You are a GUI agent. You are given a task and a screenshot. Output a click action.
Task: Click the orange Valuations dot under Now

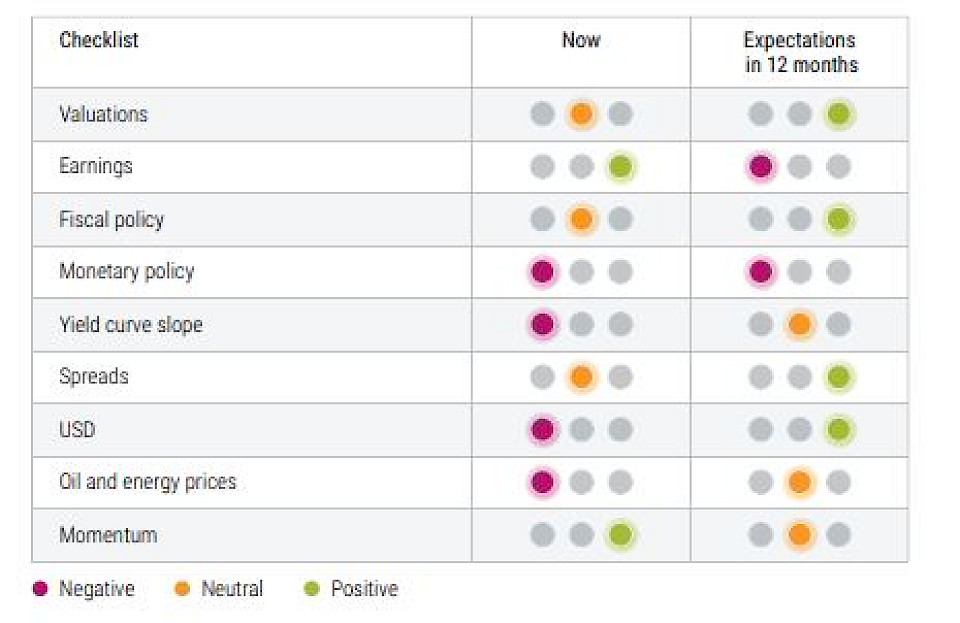tap(581, 114)
